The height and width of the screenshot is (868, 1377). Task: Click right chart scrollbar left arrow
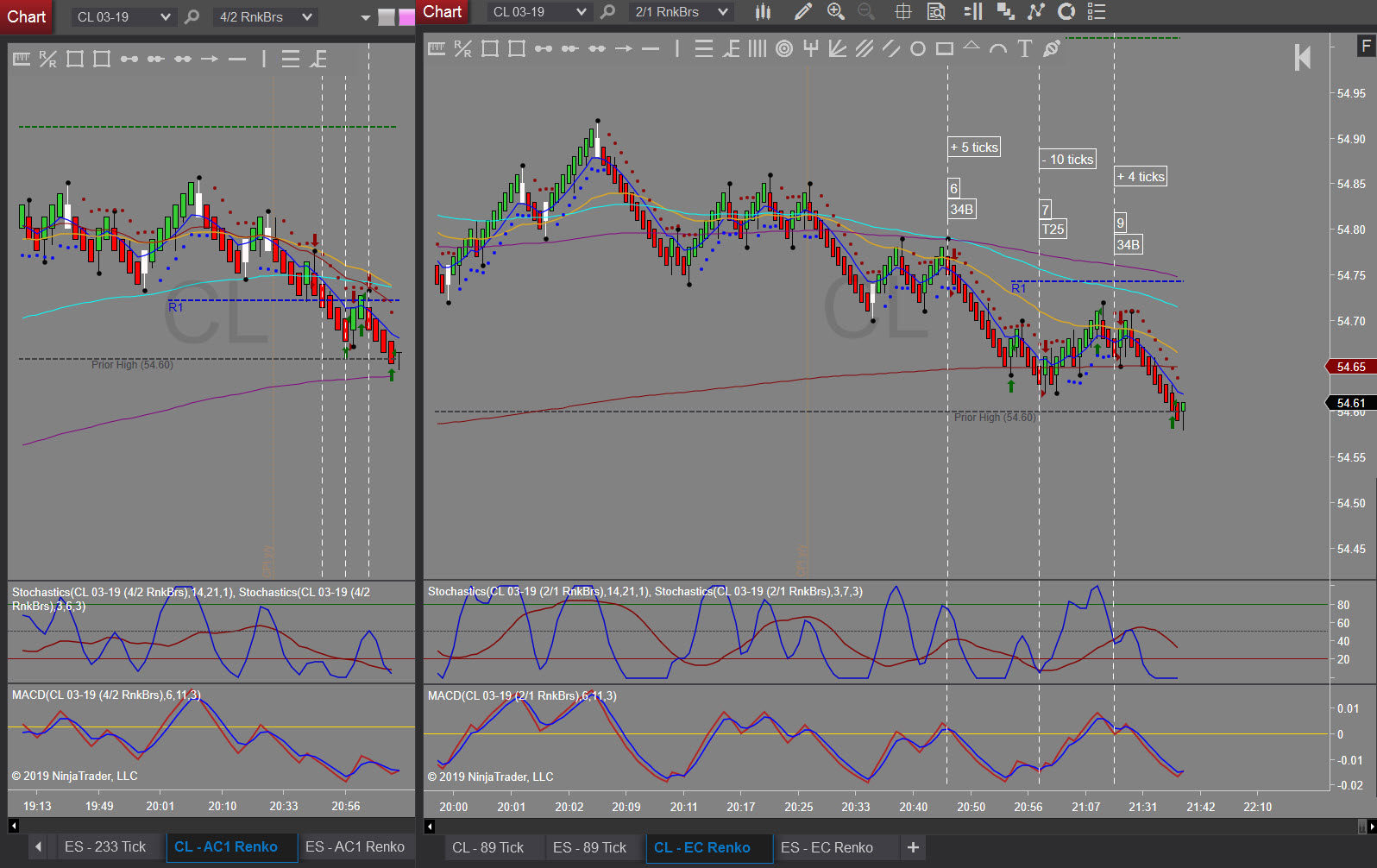click(430, 827)
